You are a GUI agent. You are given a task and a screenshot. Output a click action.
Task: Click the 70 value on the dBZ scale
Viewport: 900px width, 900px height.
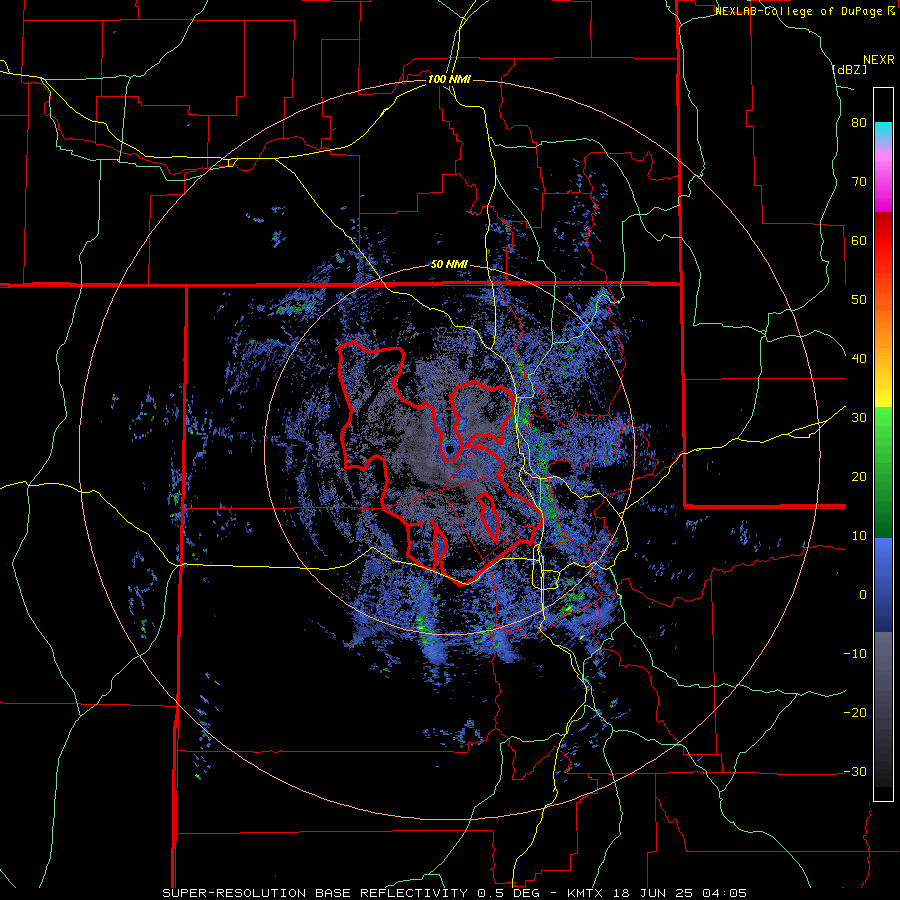(x=859, y=182)
